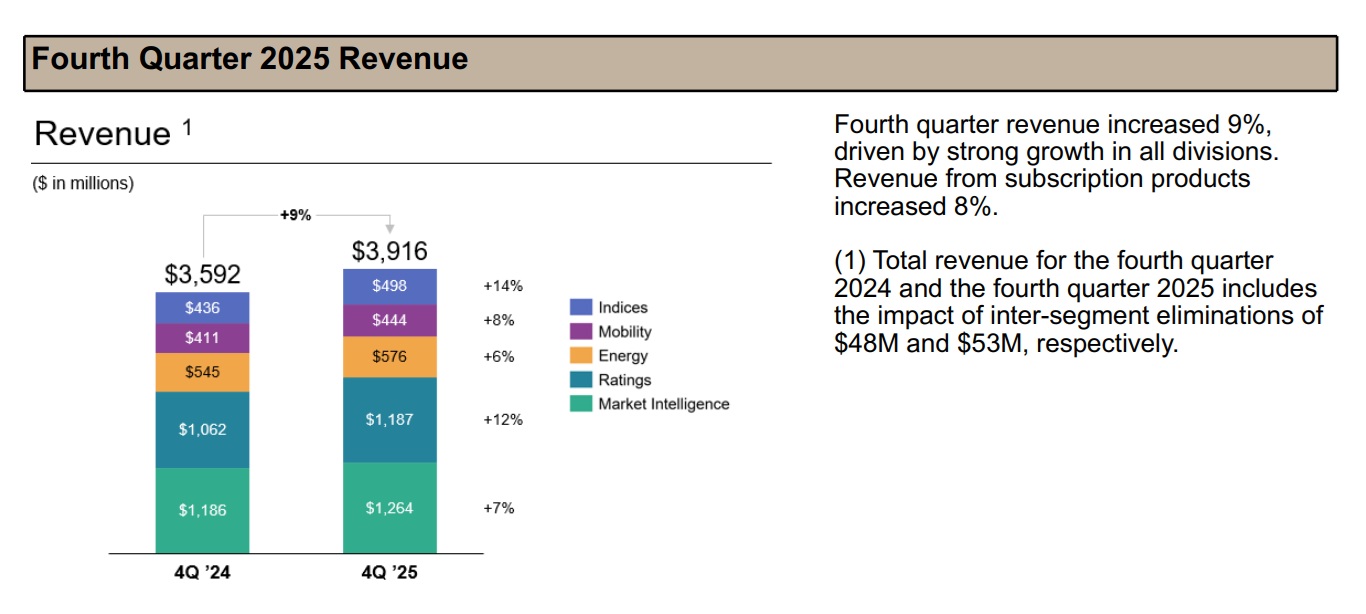Click the Market Intelligence legend marker
1366x614 pixels.
583,403
